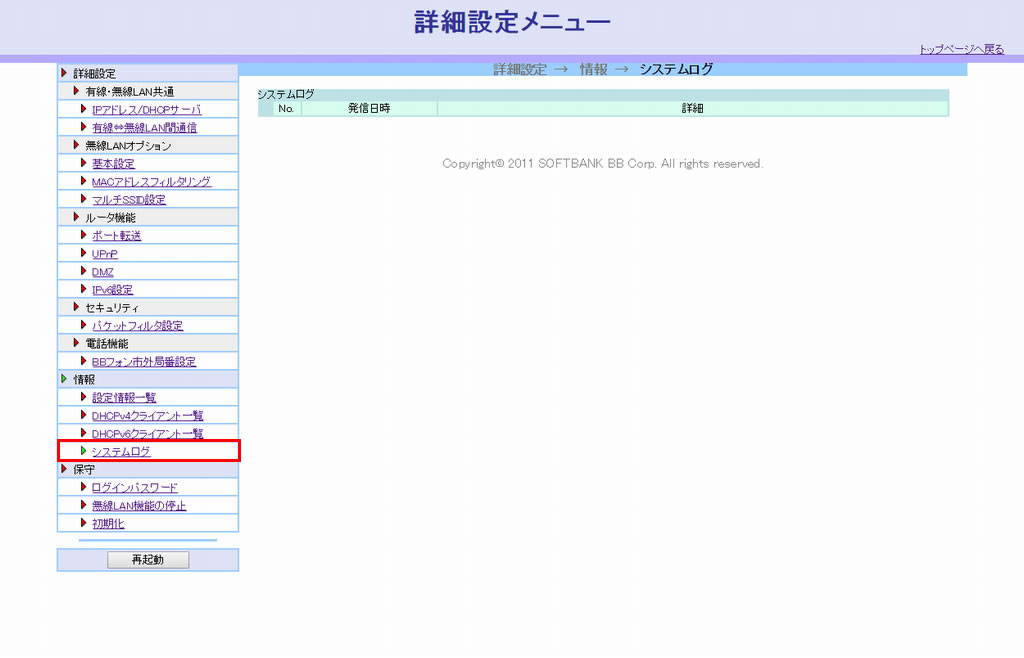Screen dimensions: 1024x658
Task: Open 基本設定 under wireless LAN options
Action: 113,164
